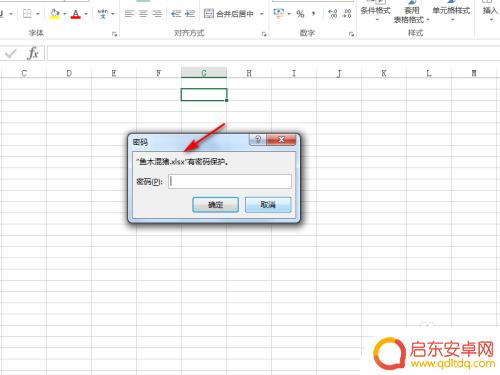Click the selected cell in column G
The width and height of the screenshot is (500, 375).
coord(204,95)
